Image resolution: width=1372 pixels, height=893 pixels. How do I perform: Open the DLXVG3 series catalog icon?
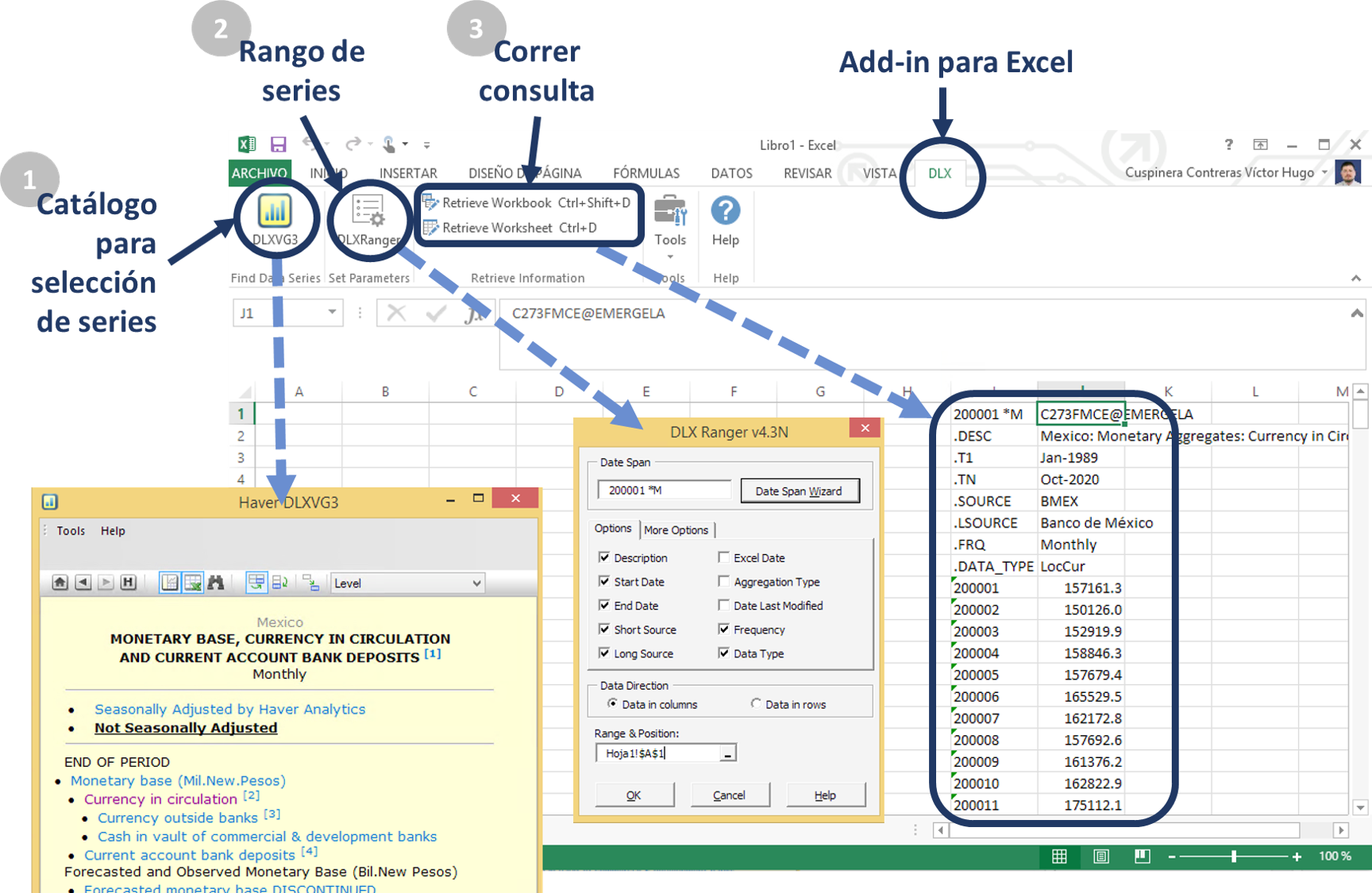coord(275,212)
